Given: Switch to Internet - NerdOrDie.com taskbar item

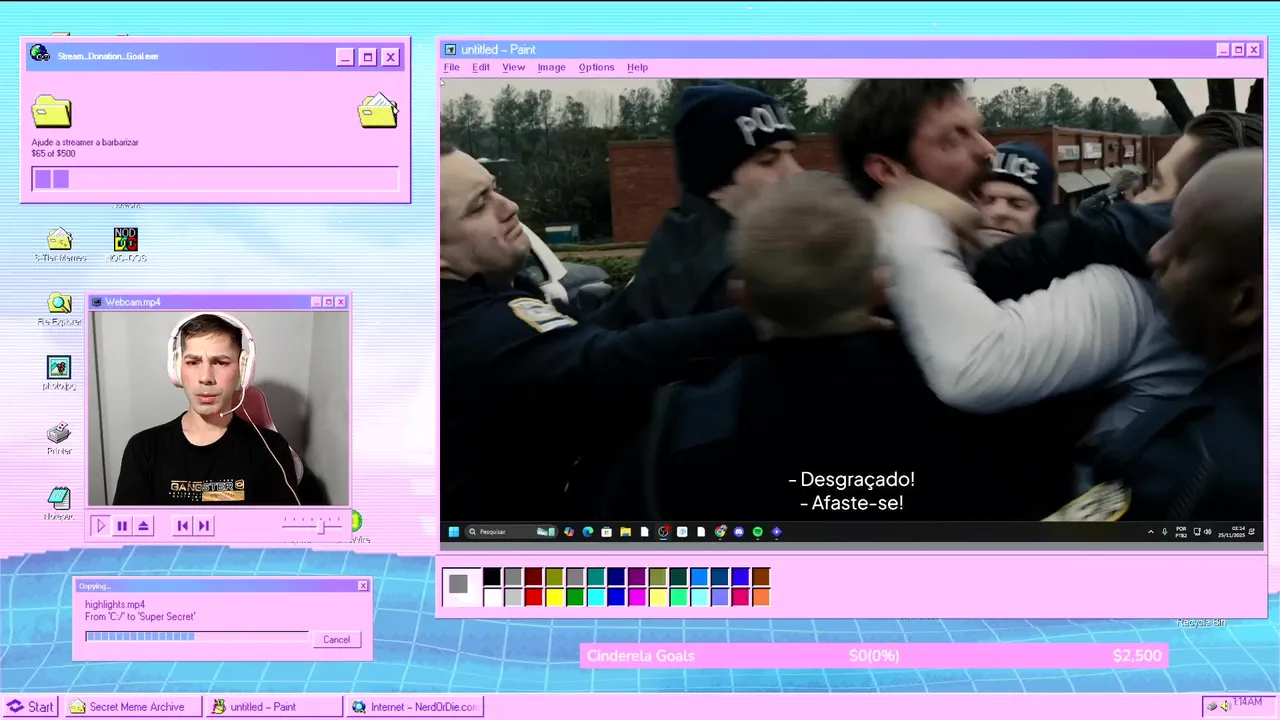Looking at the screenshot, I should 415,707.
